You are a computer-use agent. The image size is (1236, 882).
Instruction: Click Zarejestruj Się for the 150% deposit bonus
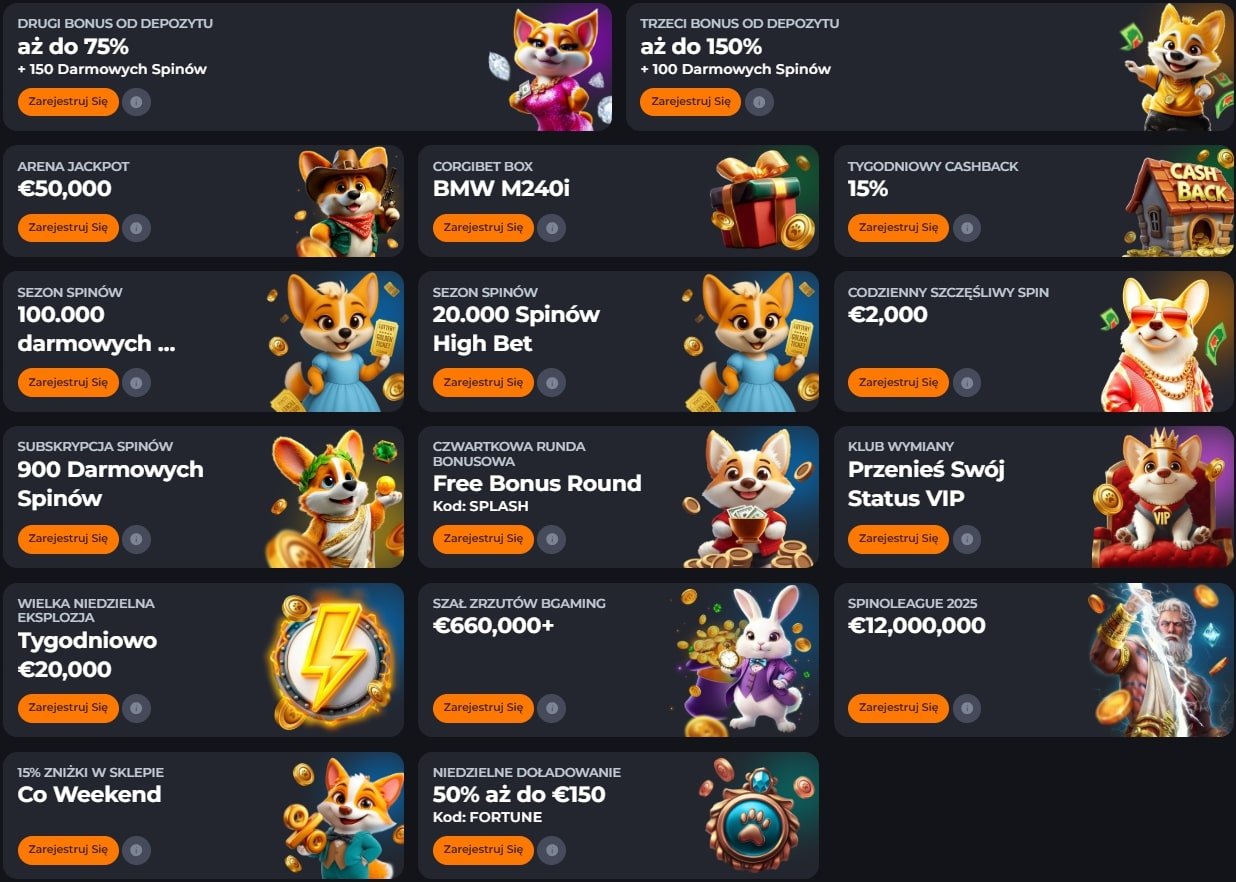(x=689, y=101)
